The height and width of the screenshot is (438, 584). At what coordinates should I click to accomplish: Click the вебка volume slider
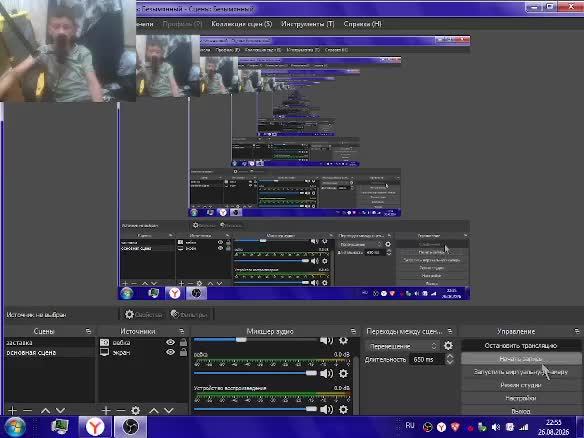pyautogui.click(x=256, y=373)
